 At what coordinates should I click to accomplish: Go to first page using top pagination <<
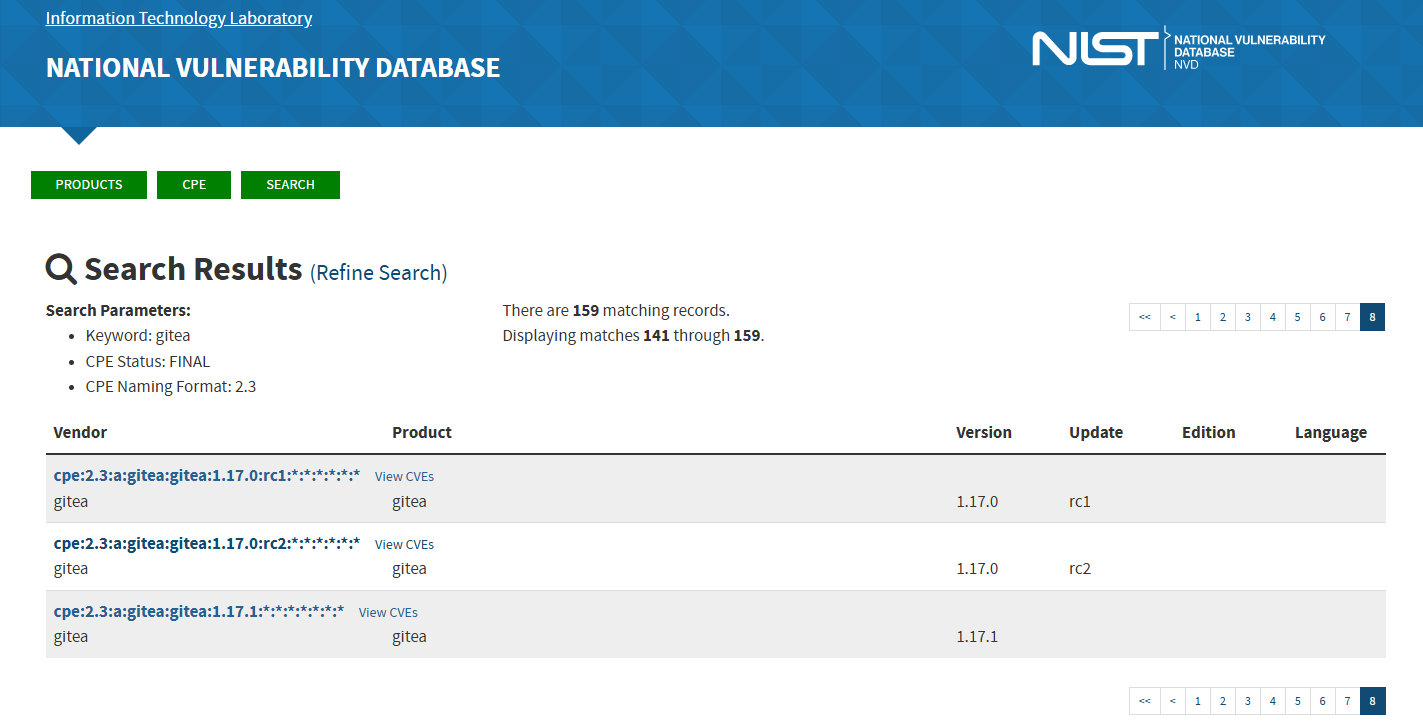point(1145,317)
